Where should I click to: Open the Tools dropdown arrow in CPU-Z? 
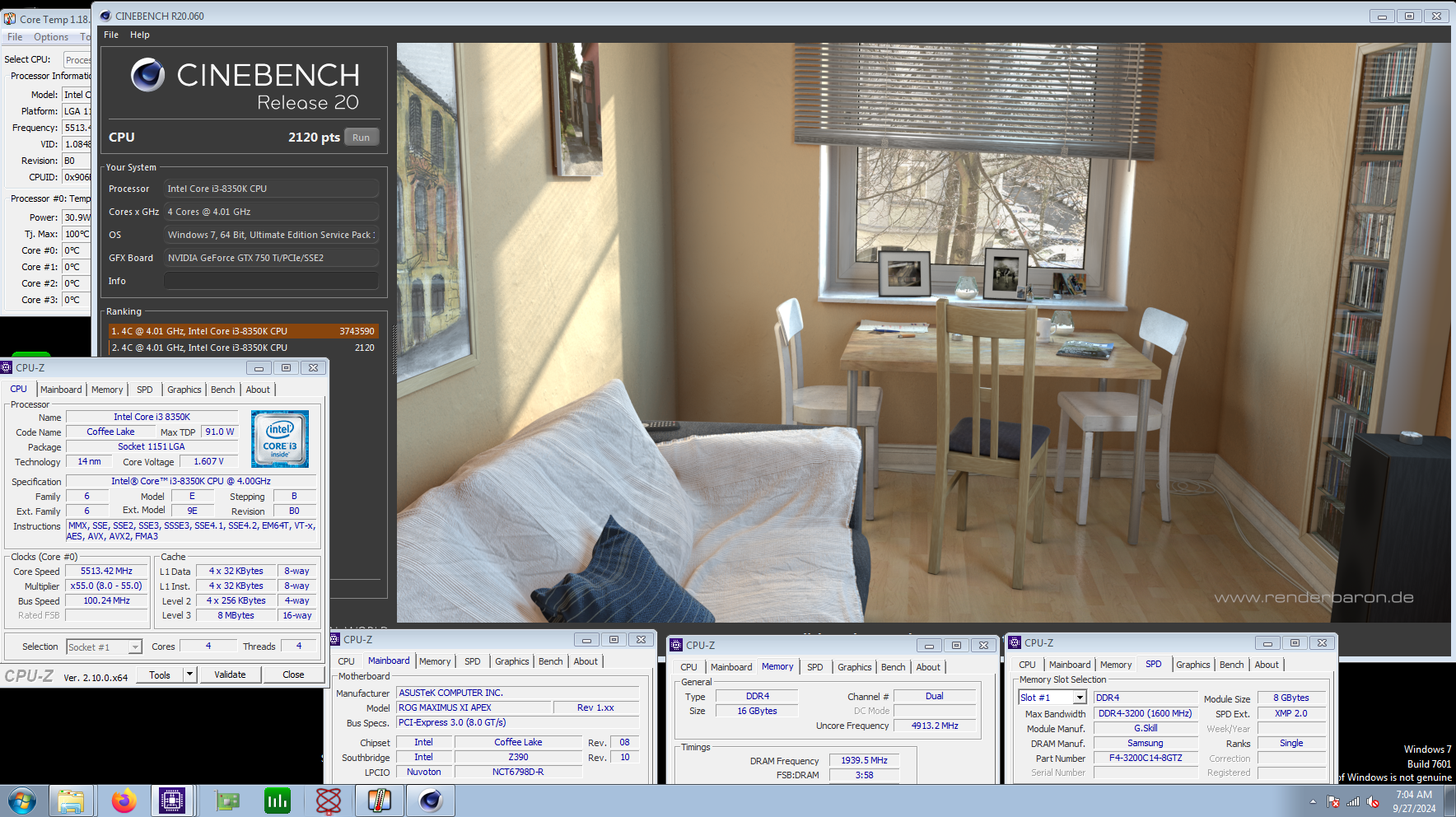point(189,675)
